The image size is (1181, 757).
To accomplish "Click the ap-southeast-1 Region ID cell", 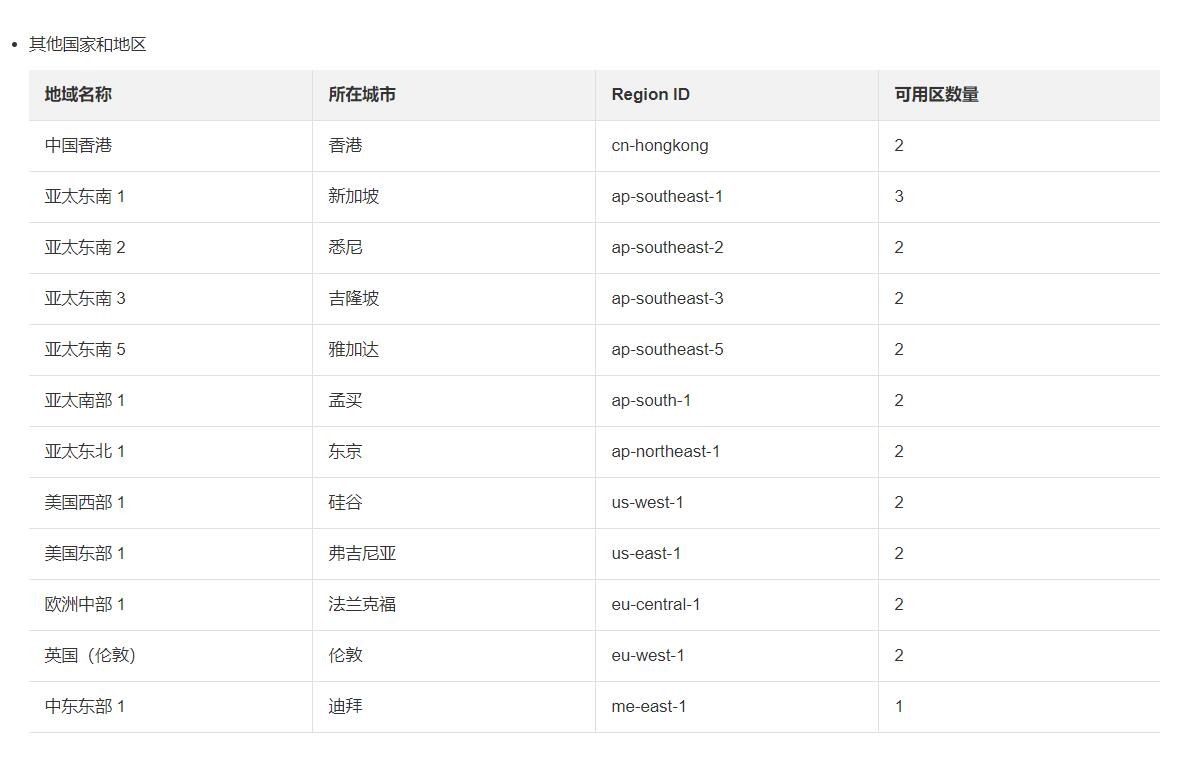I will tap(666, 196).
